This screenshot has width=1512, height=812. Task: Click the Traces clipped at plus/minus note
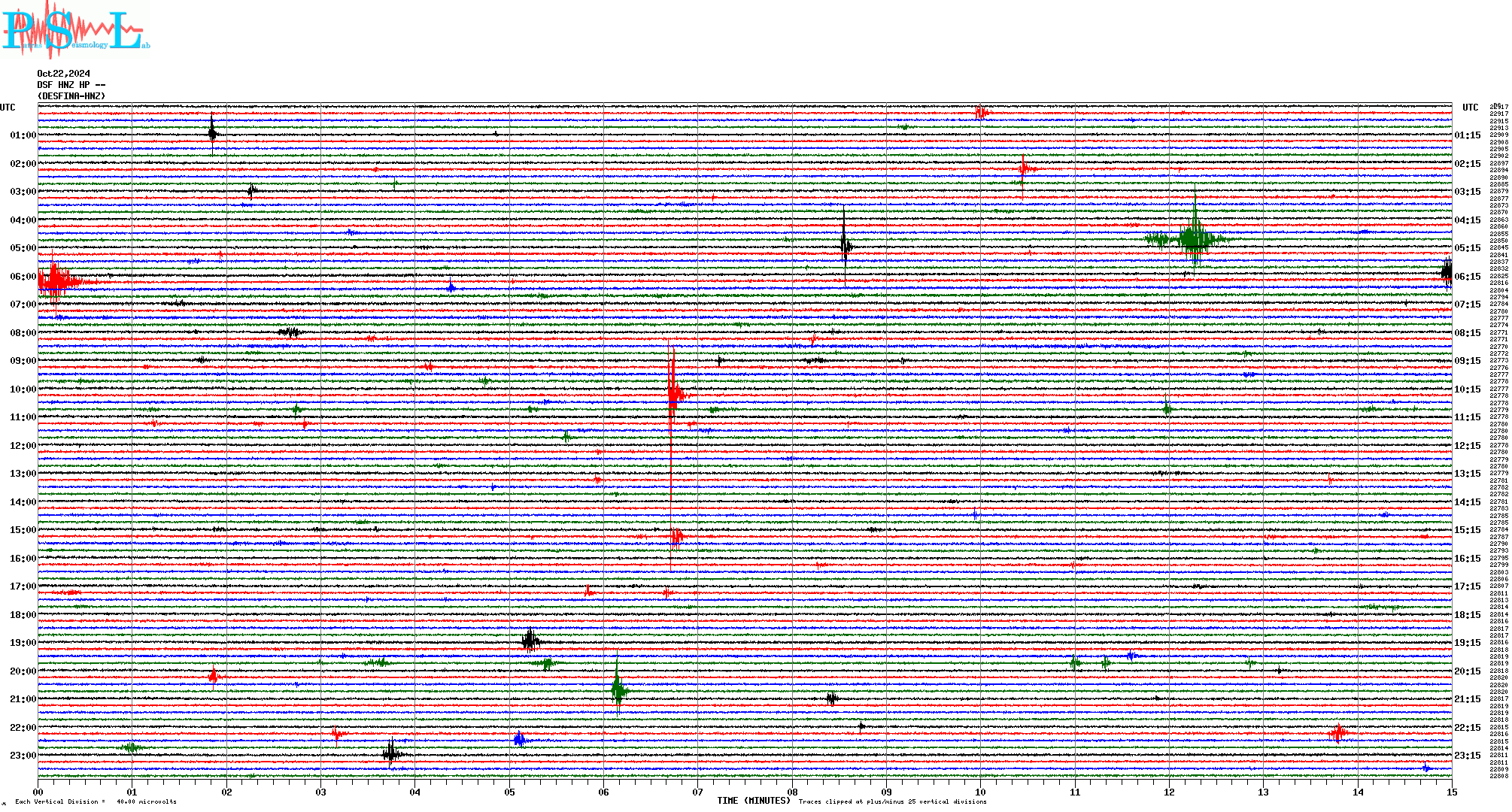tap(893, 801)
